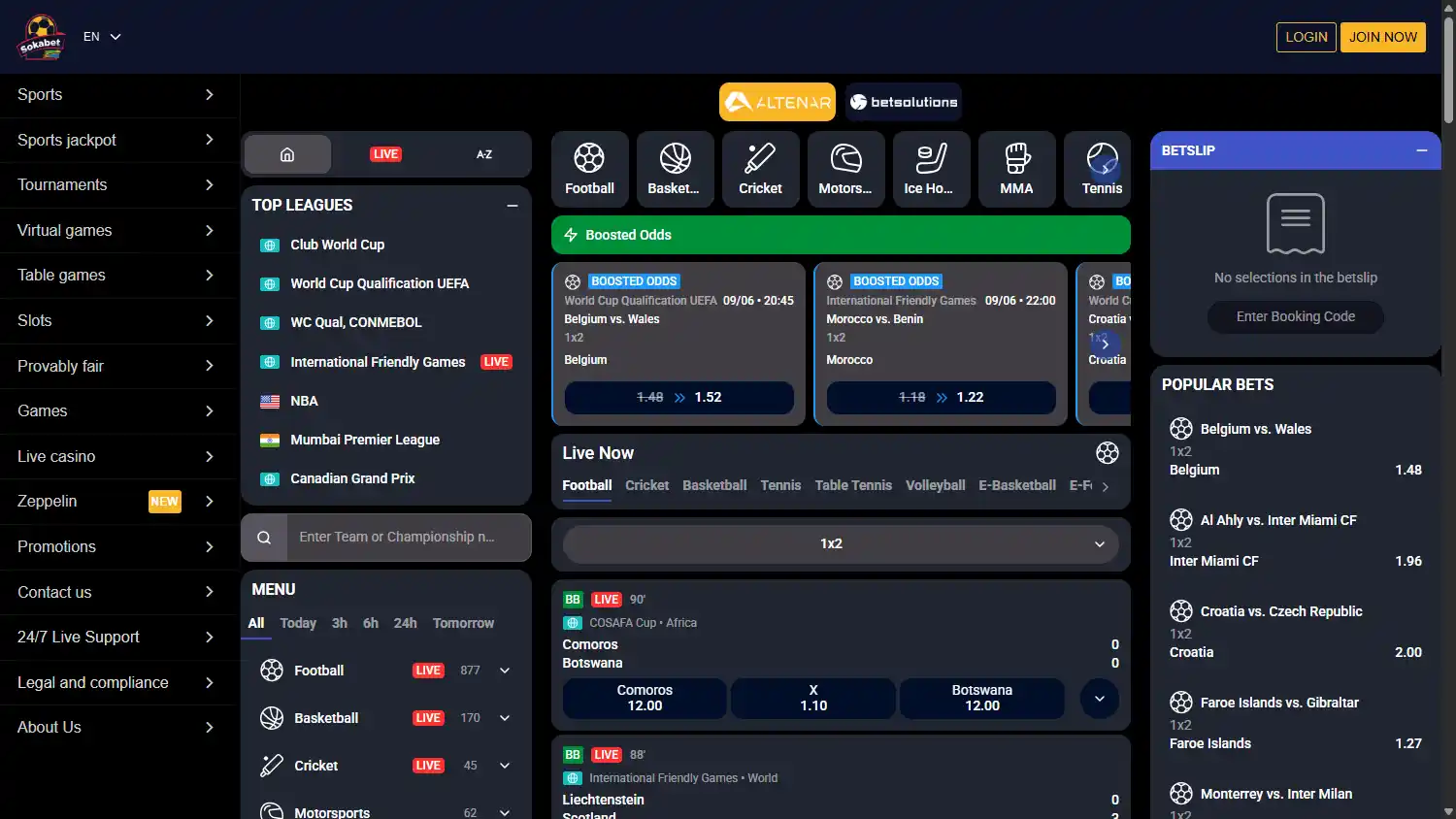This screenshot has height=819, width=1456.
Task: Collapse the Top Leagues panel
Action: pos(513,206)
